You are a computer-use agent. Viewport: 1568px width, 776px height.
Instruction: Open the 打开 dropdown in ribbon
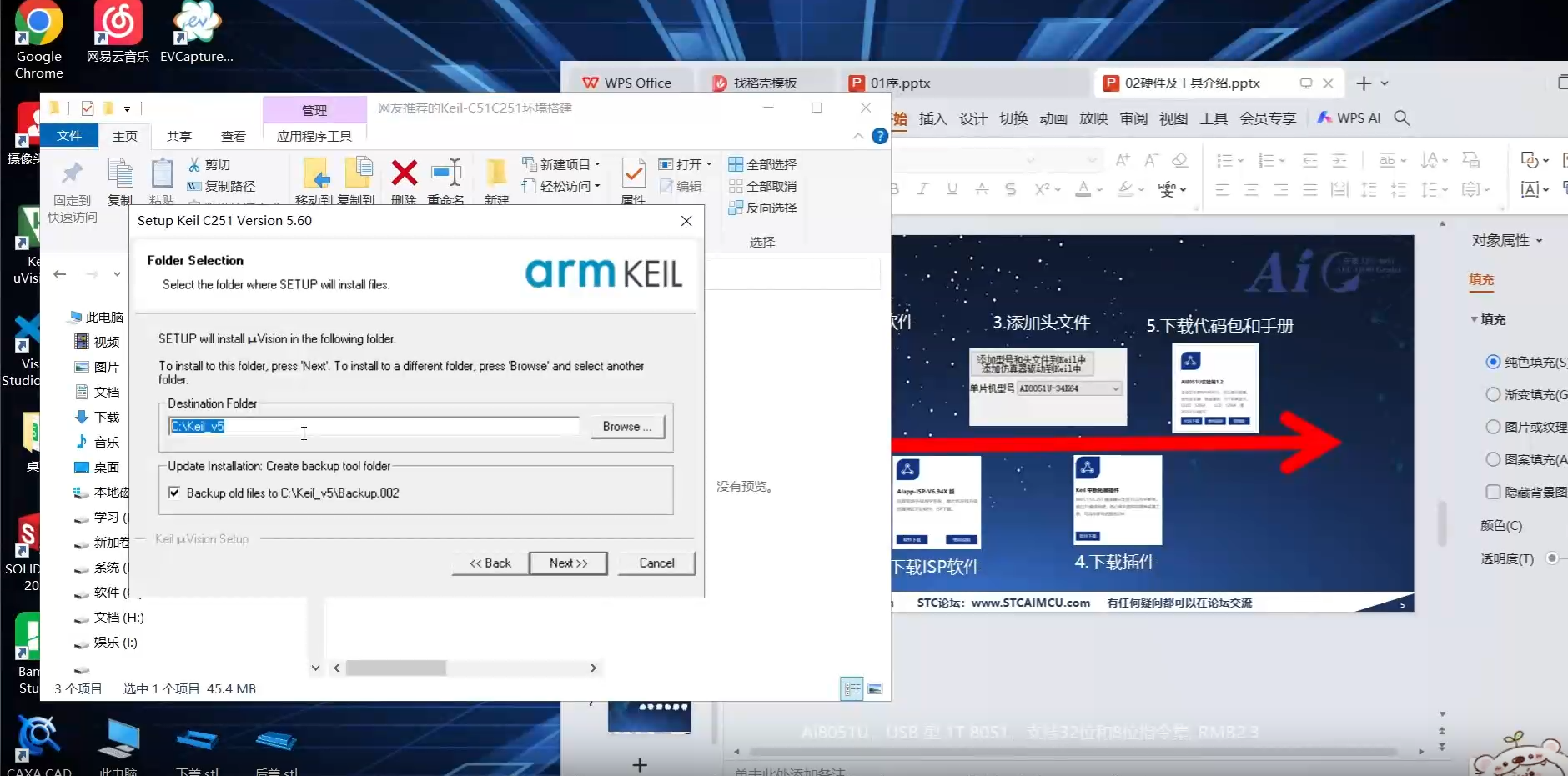685,164
